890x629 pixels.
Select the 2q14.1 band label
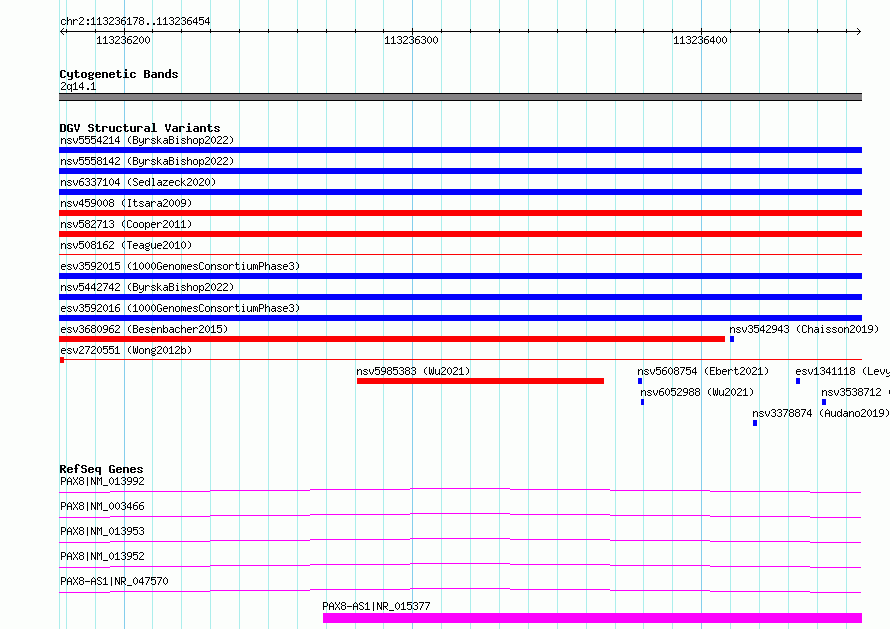click(78, 86)
